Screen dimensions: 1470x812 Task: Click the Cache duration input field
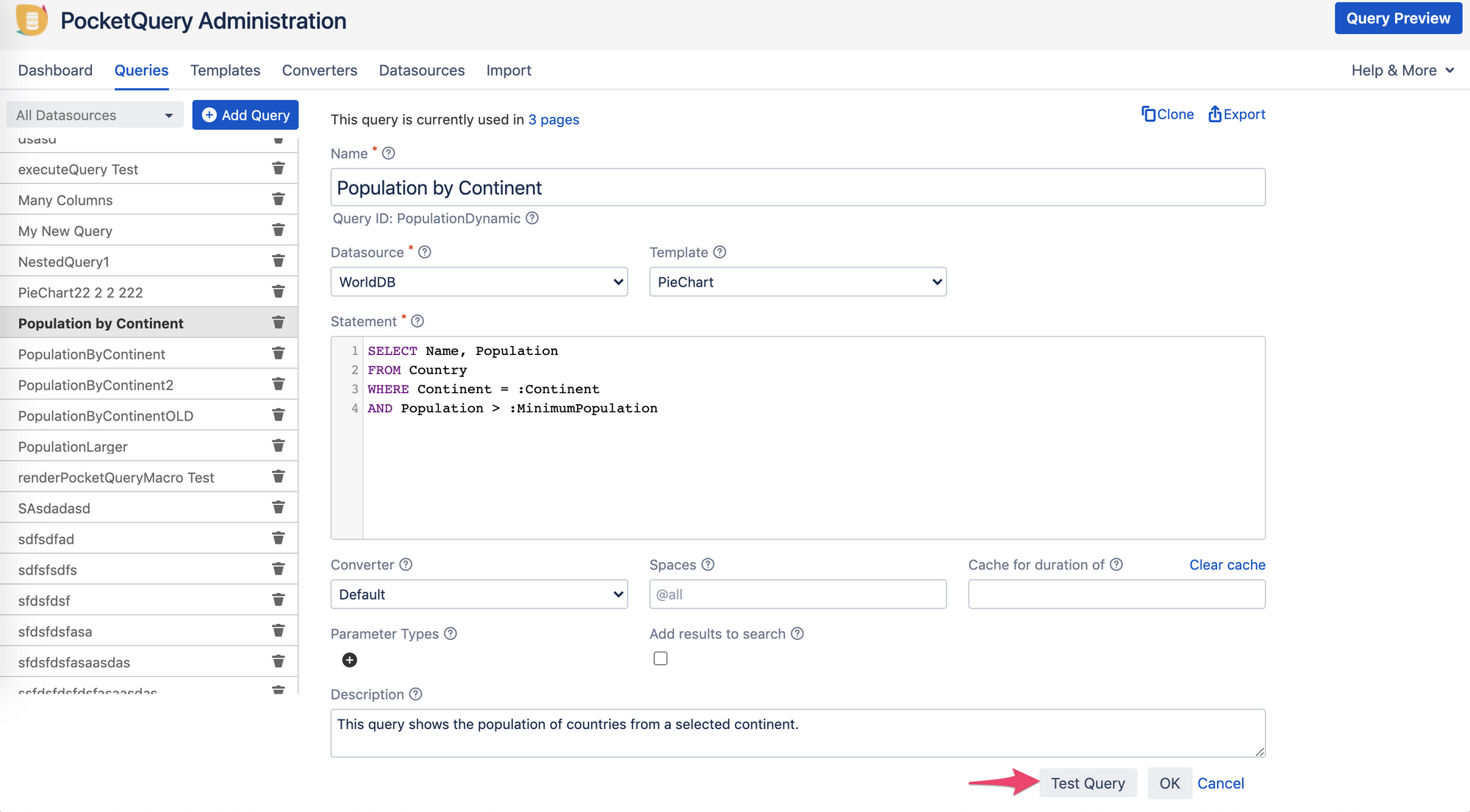click(x=1116, y=594)
